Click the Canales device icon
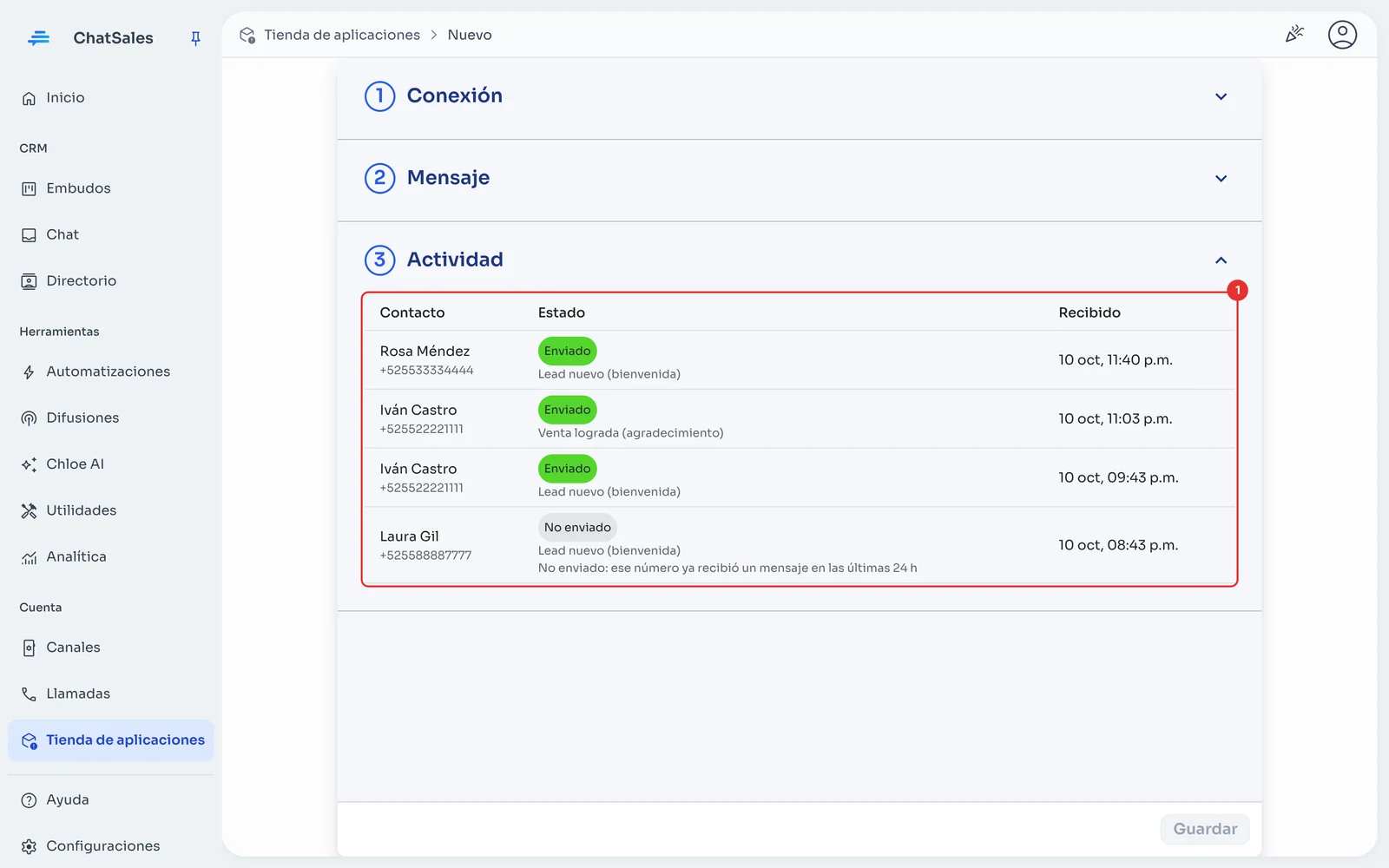 29,648
